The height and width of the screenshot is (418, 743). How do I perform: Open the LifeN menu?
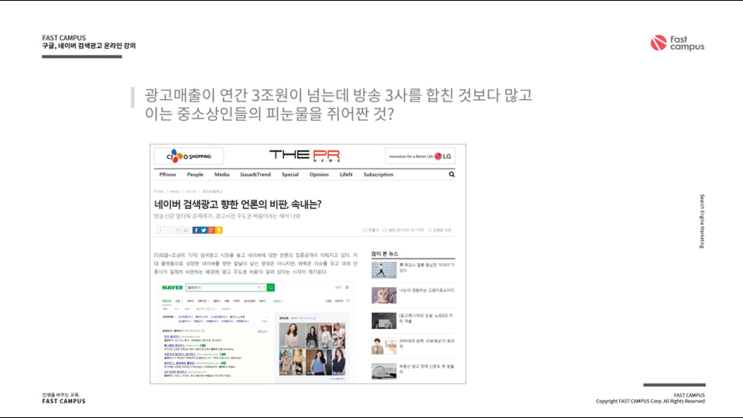[x=346, y=174]
